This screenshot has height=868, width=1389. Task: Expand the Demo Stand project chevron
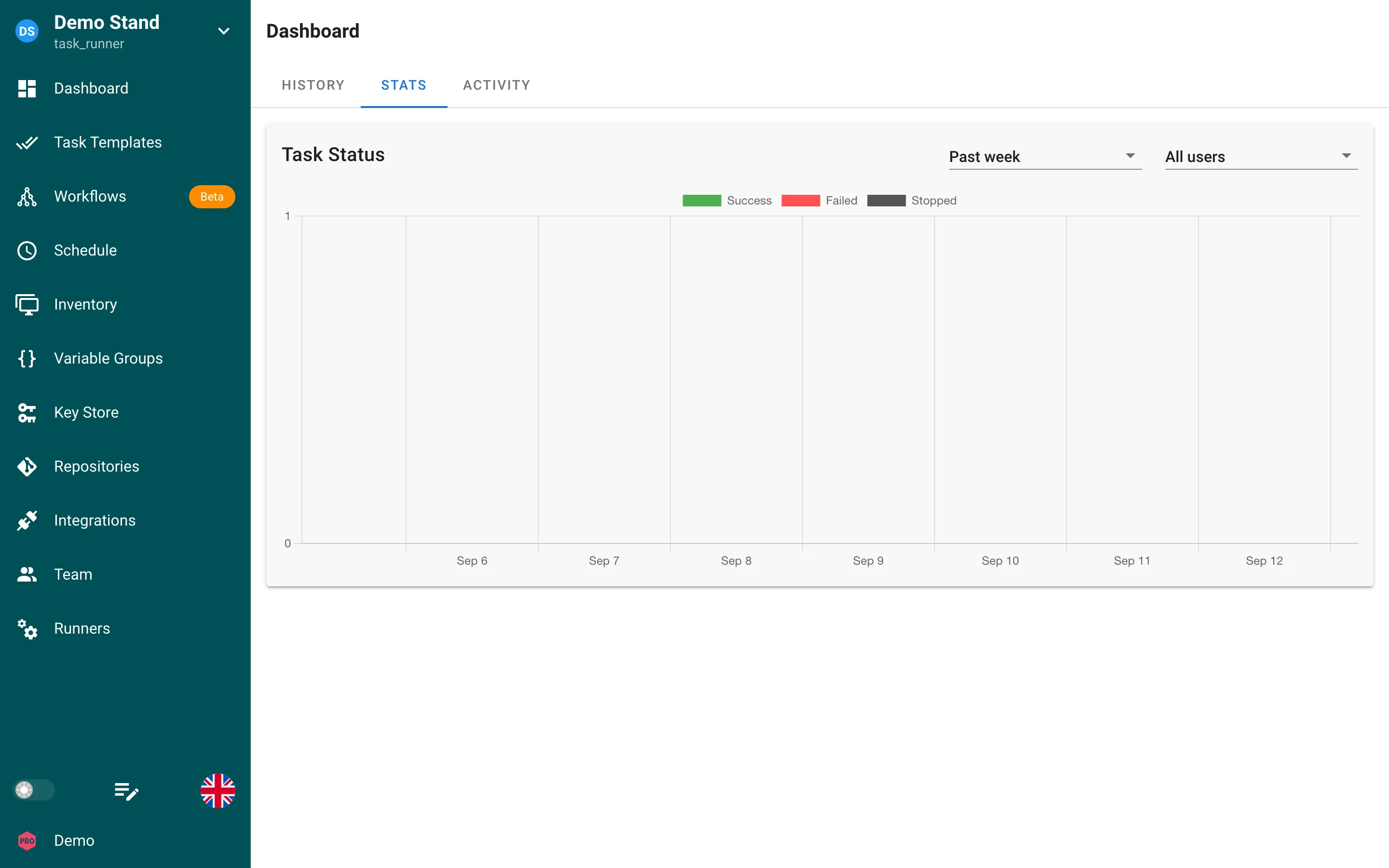(x=224, y=31)
